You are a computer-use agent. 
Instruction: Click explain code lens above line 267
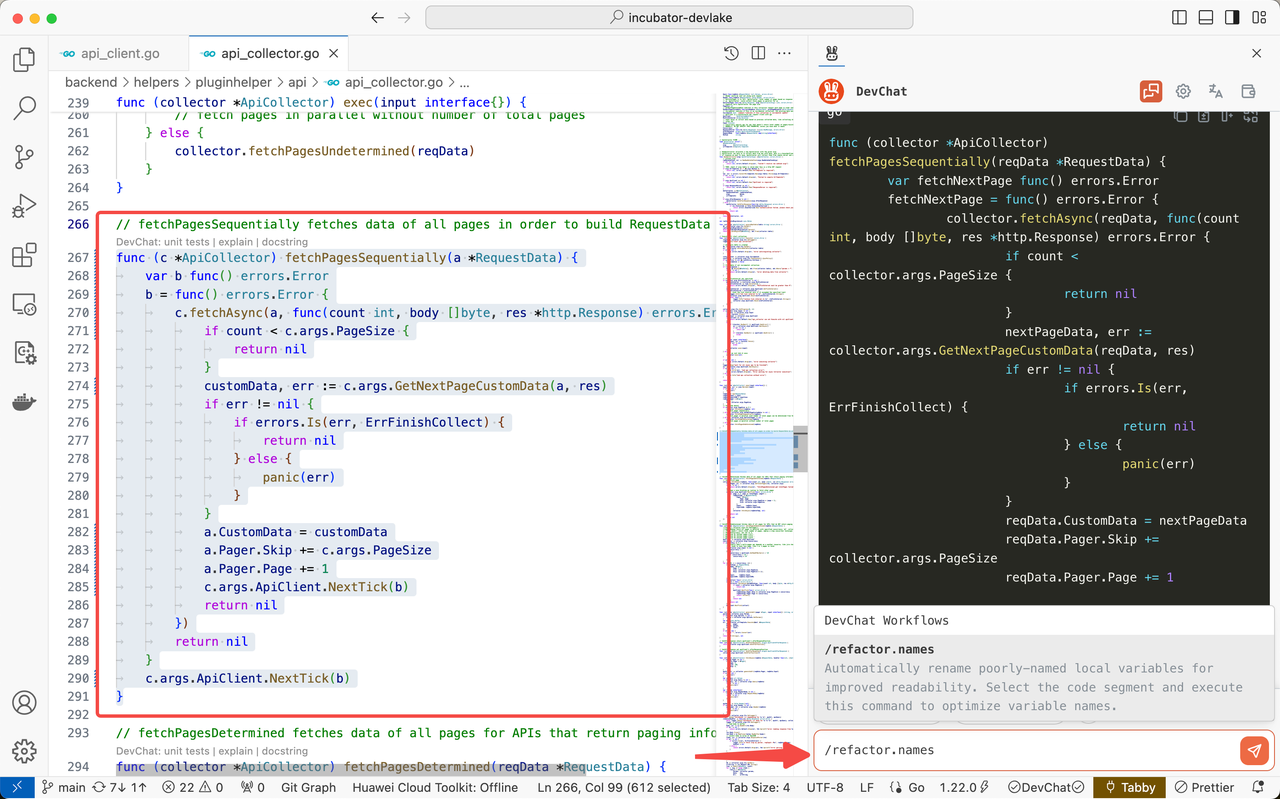[x=236, y=242]
